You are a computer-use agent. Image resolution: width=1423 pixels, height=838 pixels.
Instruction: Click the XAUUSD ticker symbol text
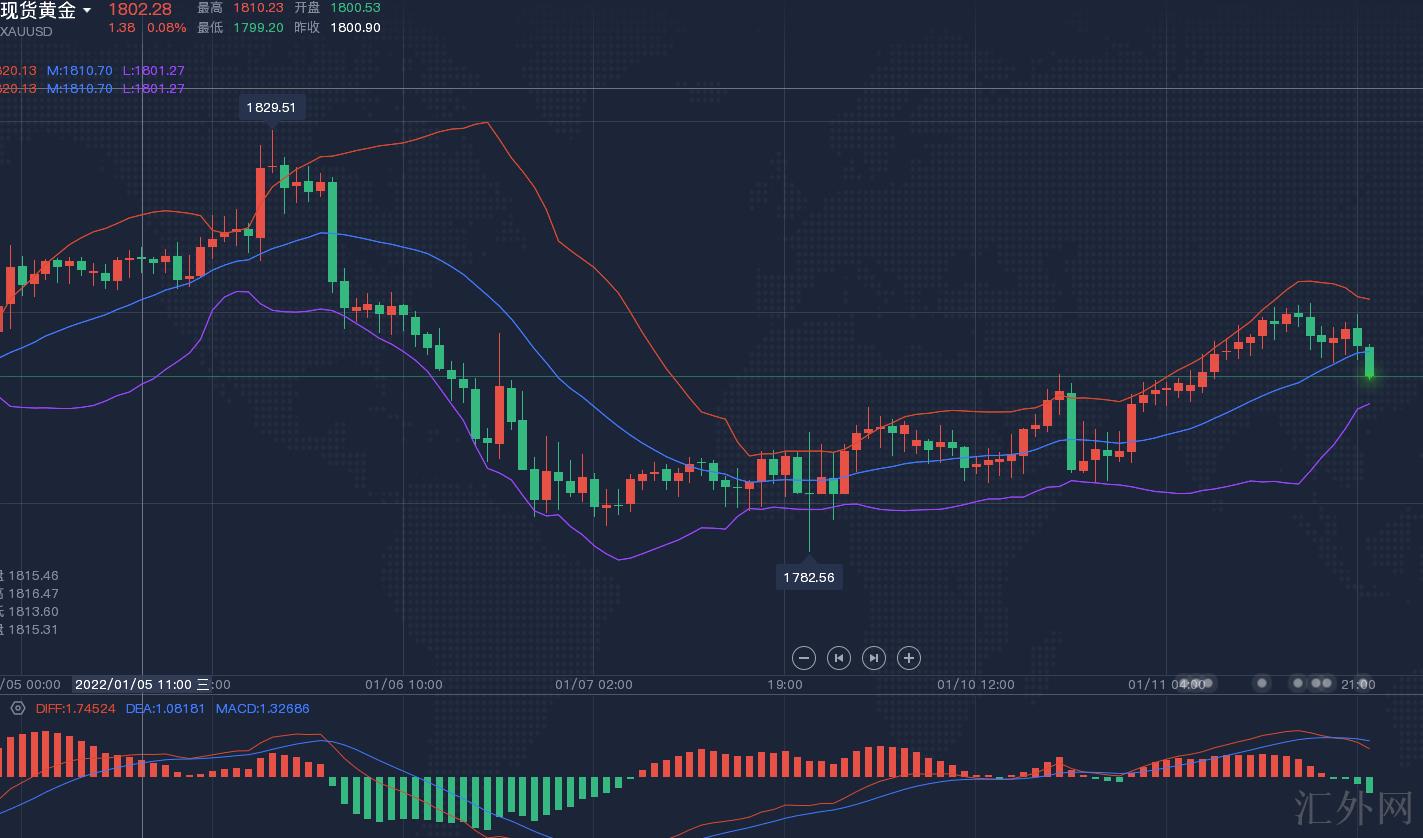pyautogui.click(x=26, y=31)
